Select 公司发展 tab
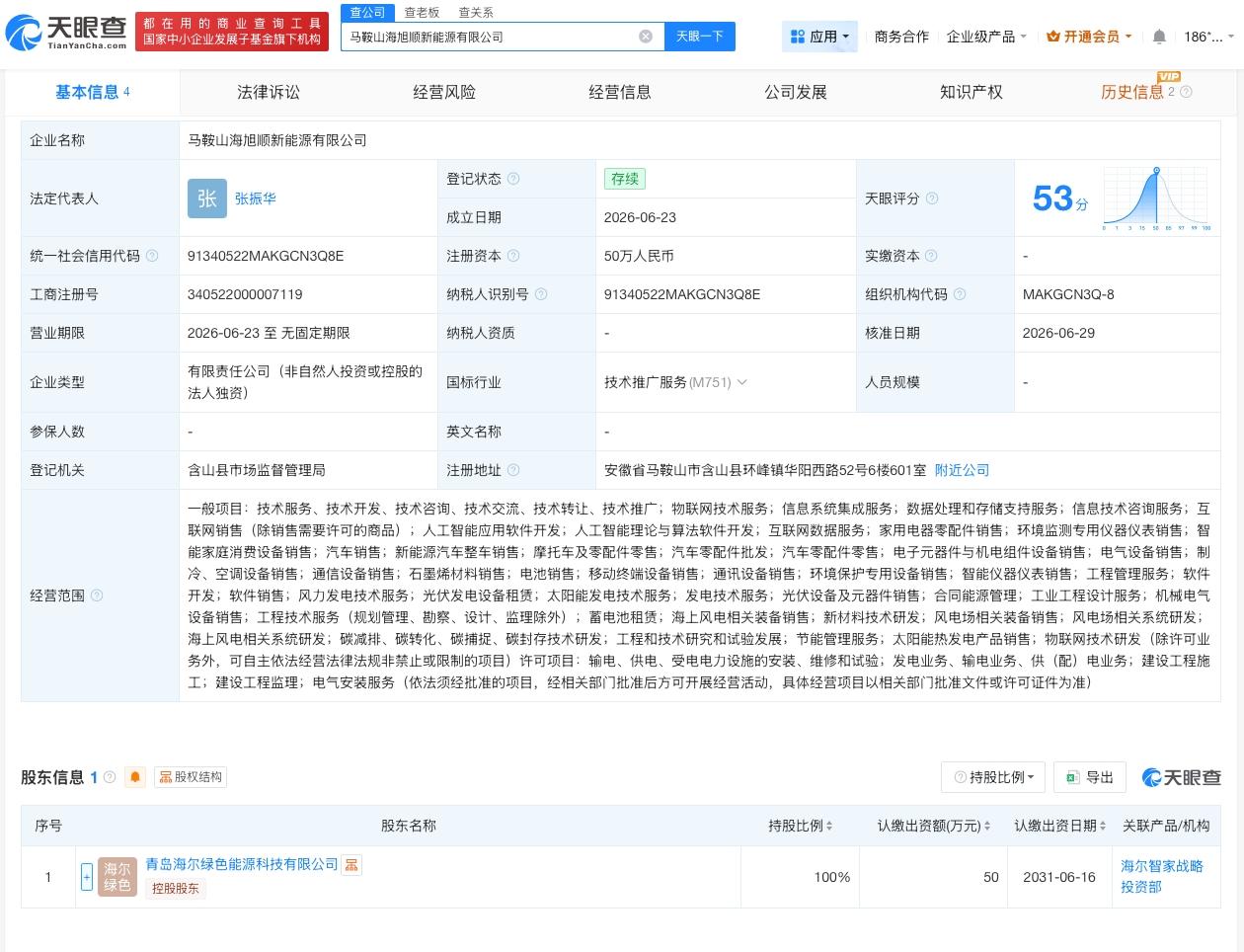This screenshot has height=952, width=1244. coord(796,92)
